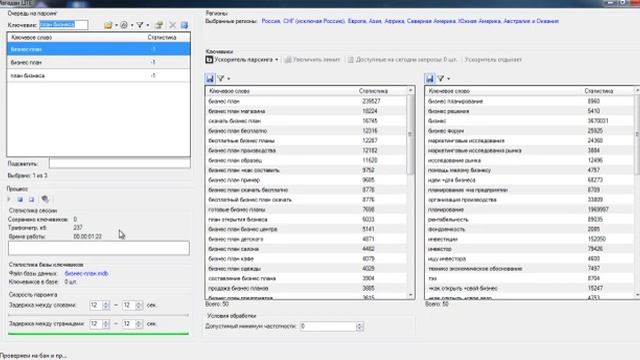Expand the @ icon dropdown arrow
The width and height of the screenshot is (640, 360).
click(x=132, y=25)
